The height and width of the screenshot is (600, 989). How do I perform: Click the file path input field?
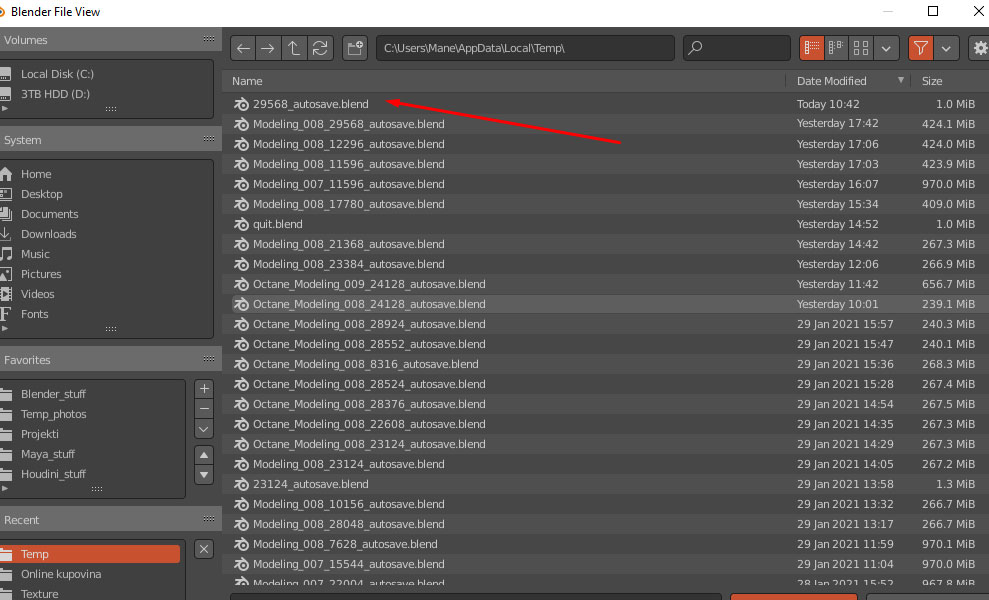525,48
